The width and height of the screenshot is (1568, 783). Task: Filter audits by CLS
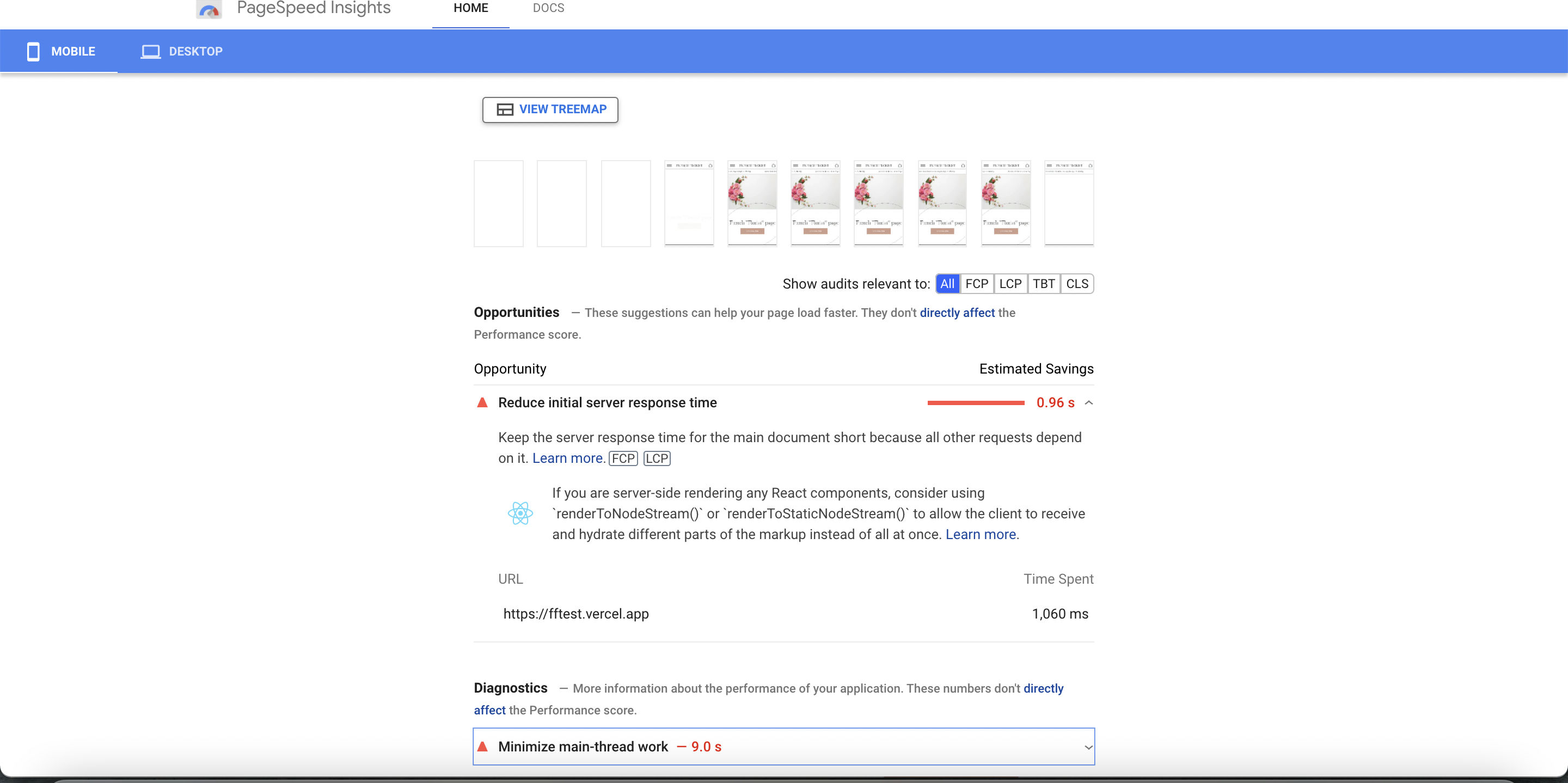(1077, 284)
